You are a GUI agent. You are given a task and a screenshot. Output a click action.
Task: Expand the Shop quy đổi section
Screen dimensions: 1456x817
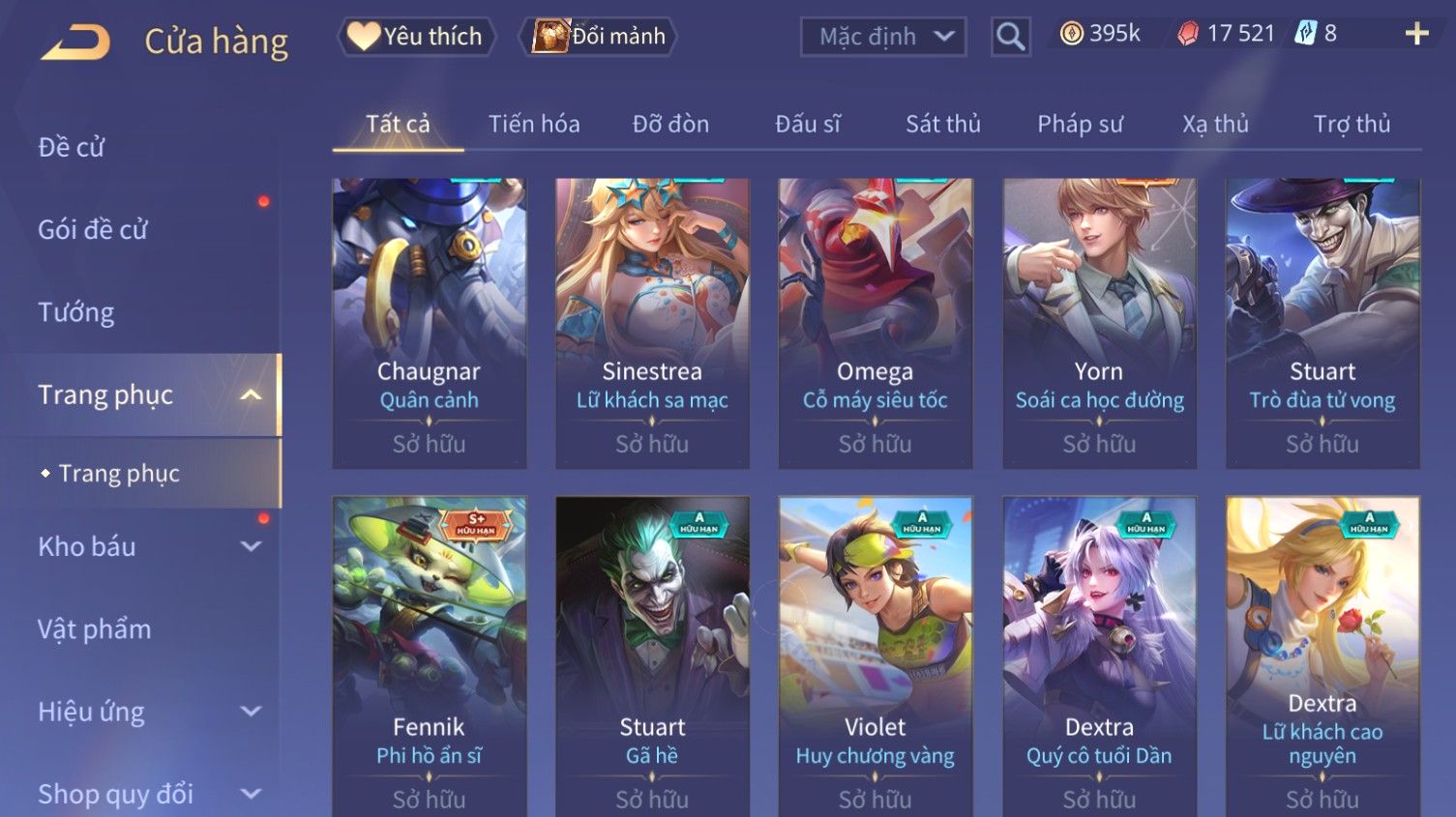(x=251, y=794)
